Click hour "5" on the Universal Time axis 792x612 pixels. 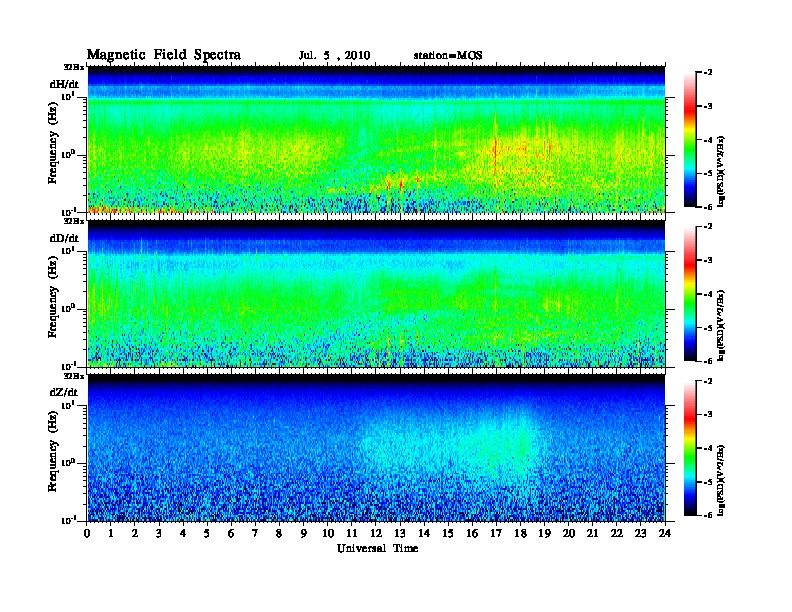207,533
